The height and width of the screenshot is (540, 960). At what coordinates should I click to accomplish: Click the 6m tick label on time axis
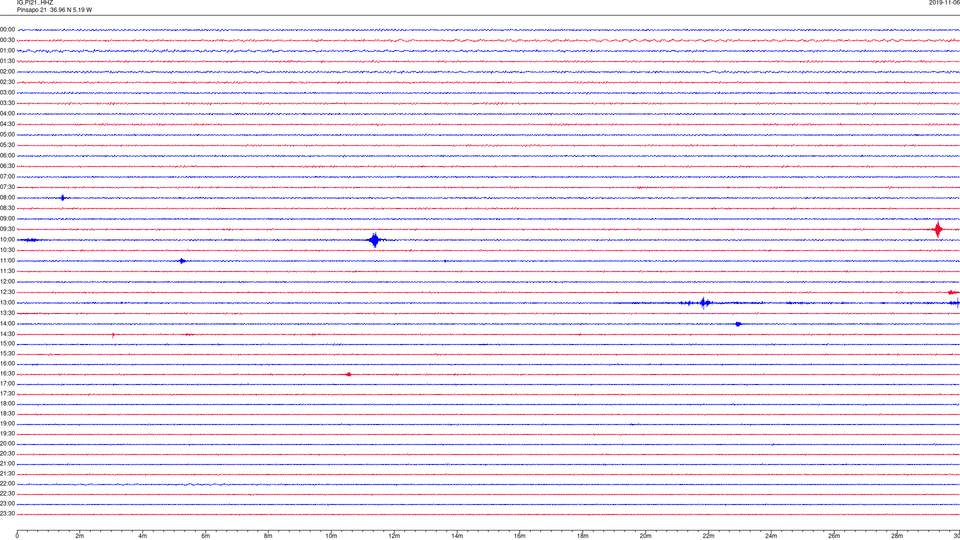click(206, 536)
